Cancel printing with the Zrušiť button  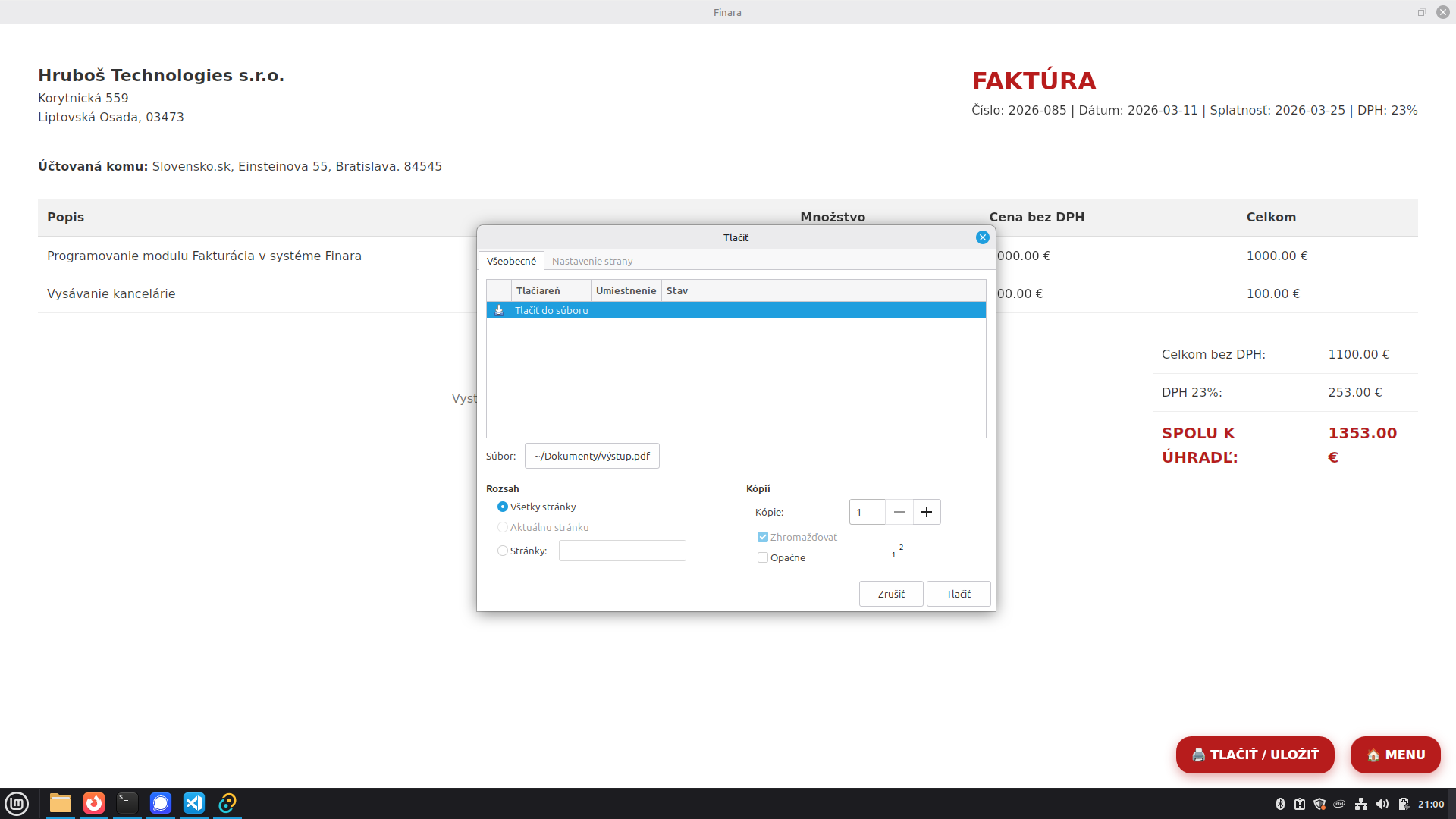point(890,593)
